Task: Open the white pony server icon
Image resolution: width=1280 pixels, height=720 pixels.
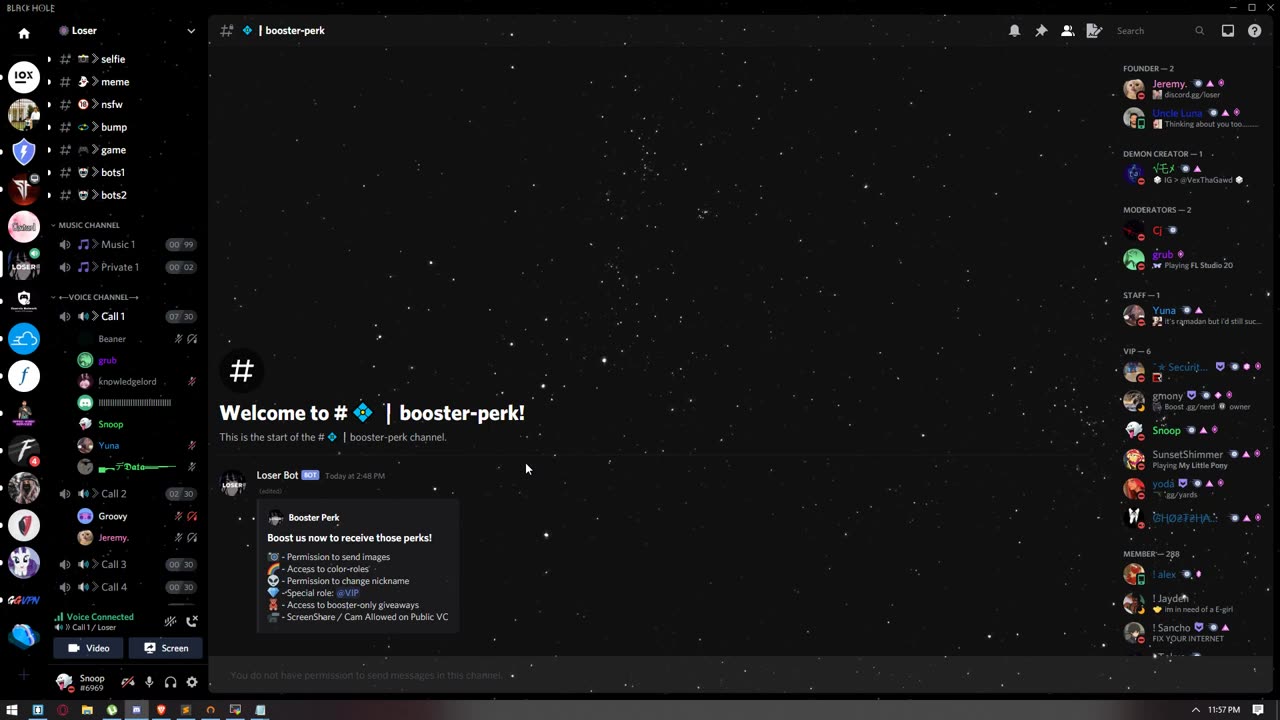Action: pos(24,563)
